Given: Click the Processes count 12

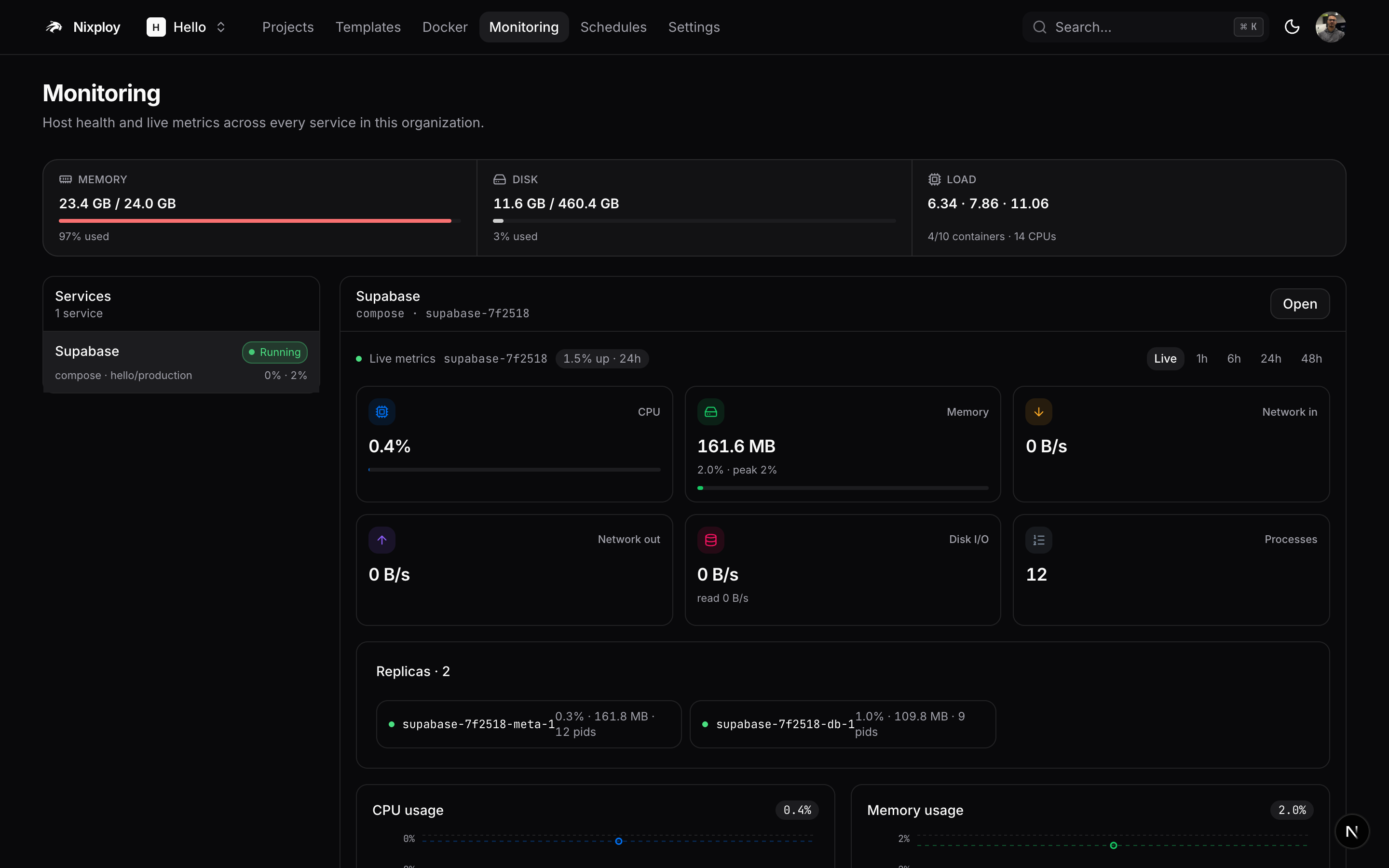Looking at the screenshot, I should (1036, 575).
